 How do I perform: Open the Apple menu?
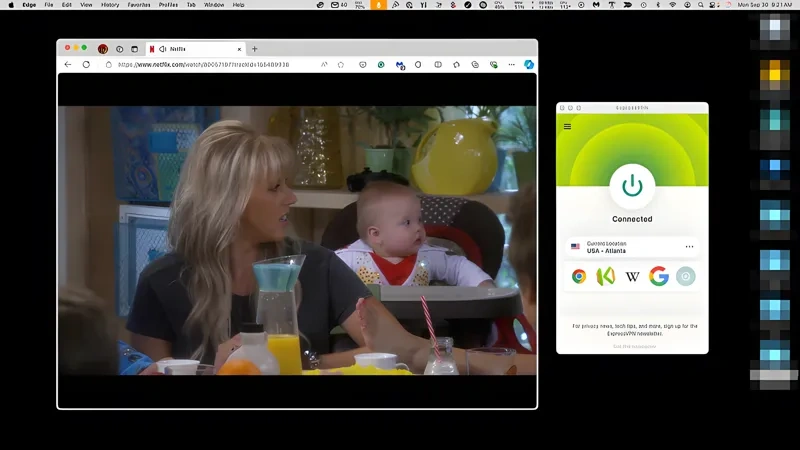11,5
